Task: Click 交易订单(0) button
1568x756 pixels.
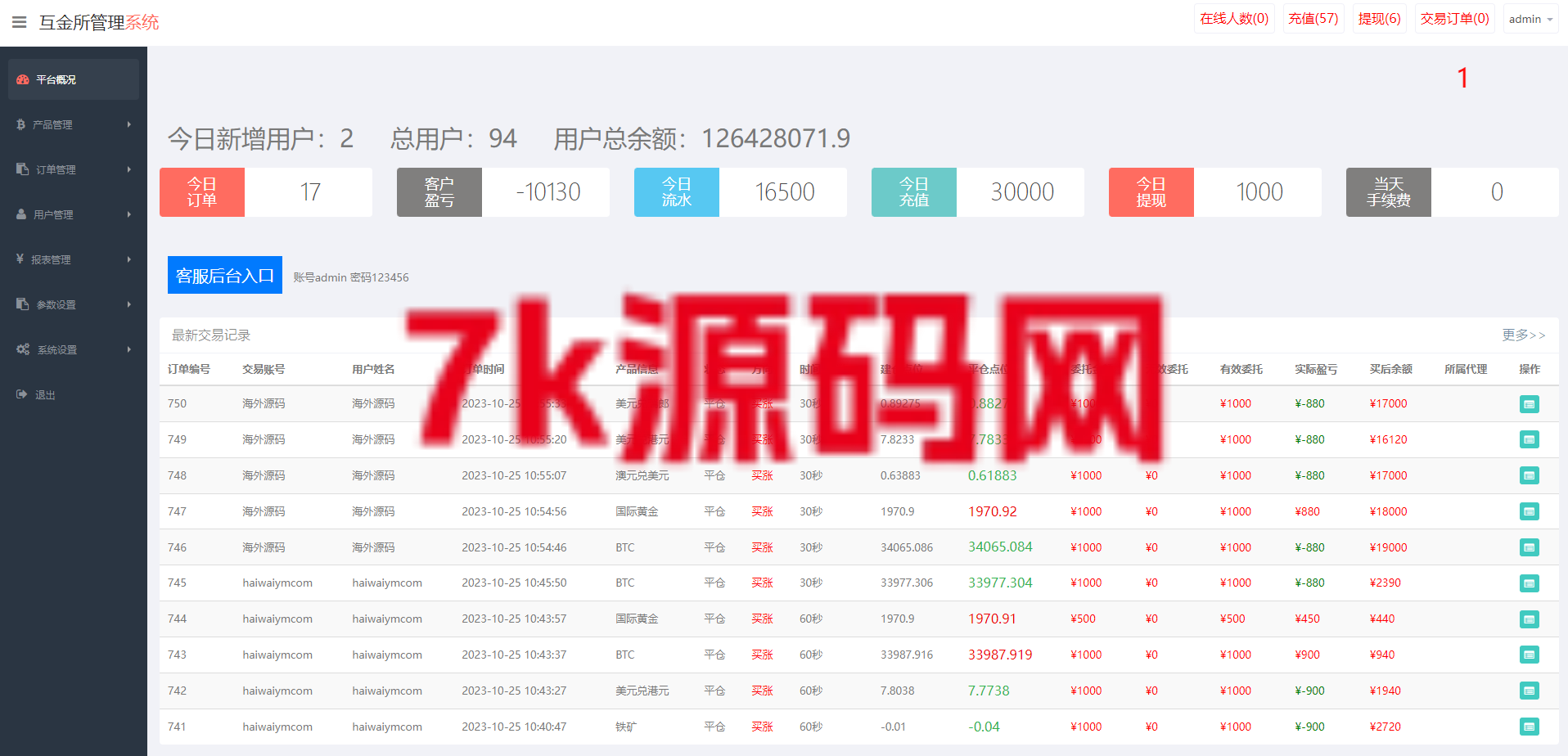Action: [1454, 19]
